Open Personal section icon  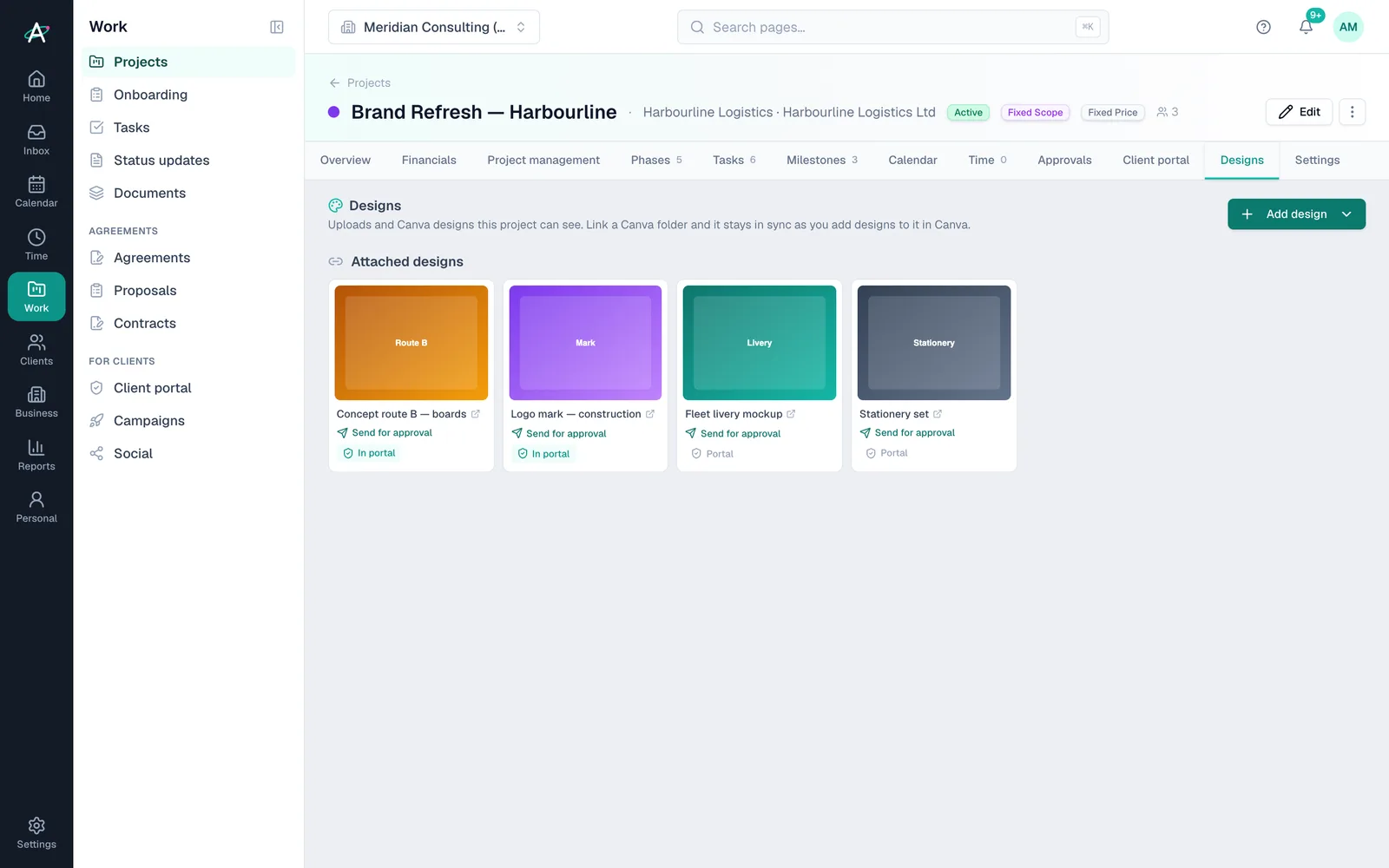click(36, 506)
